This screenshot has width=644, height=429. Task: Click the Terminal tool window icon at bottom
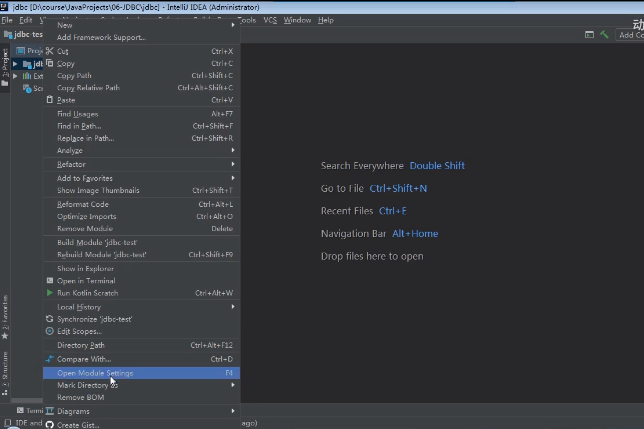20,410
